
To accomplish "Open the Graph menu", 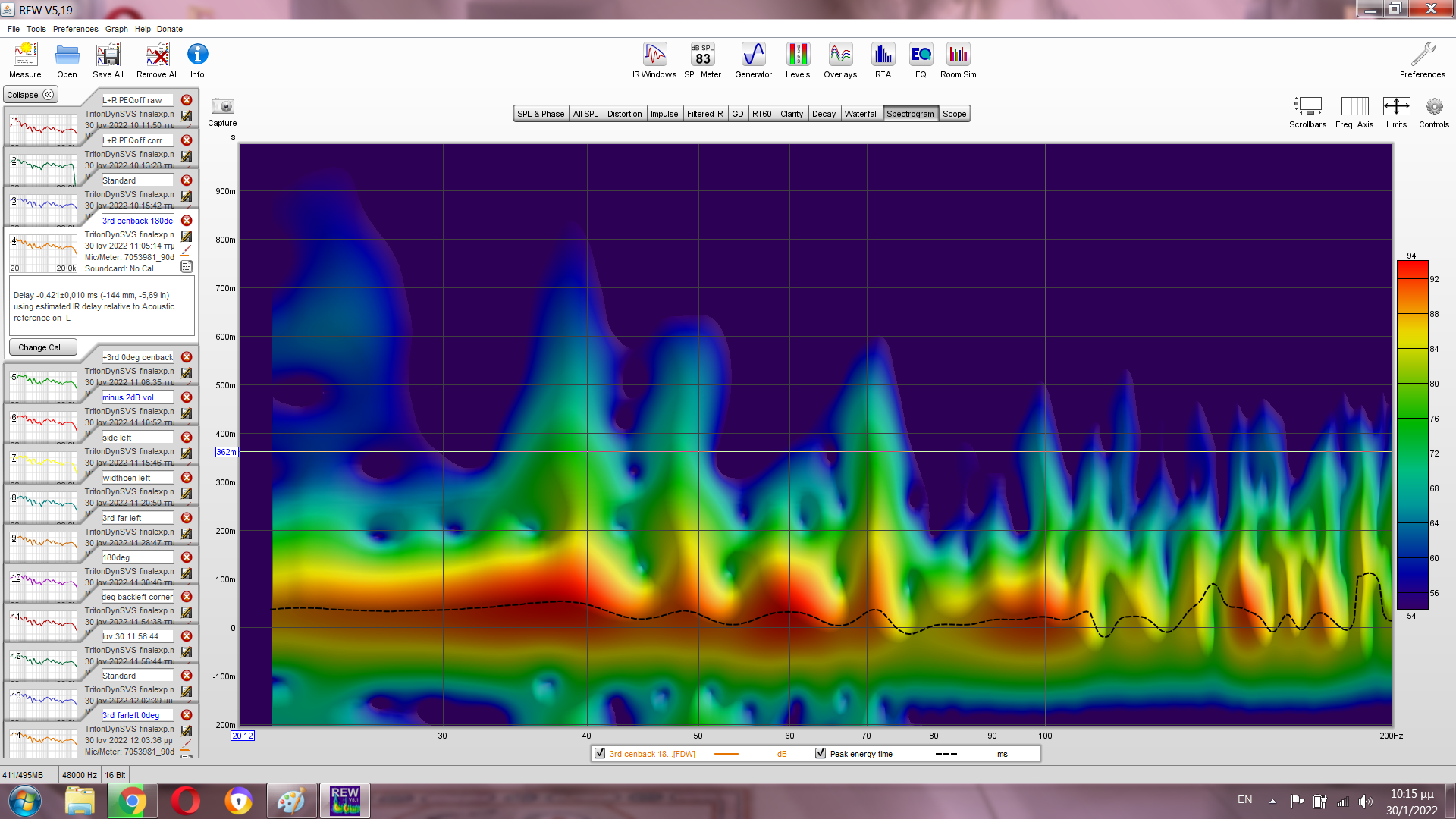I will [x=116, y=29].
